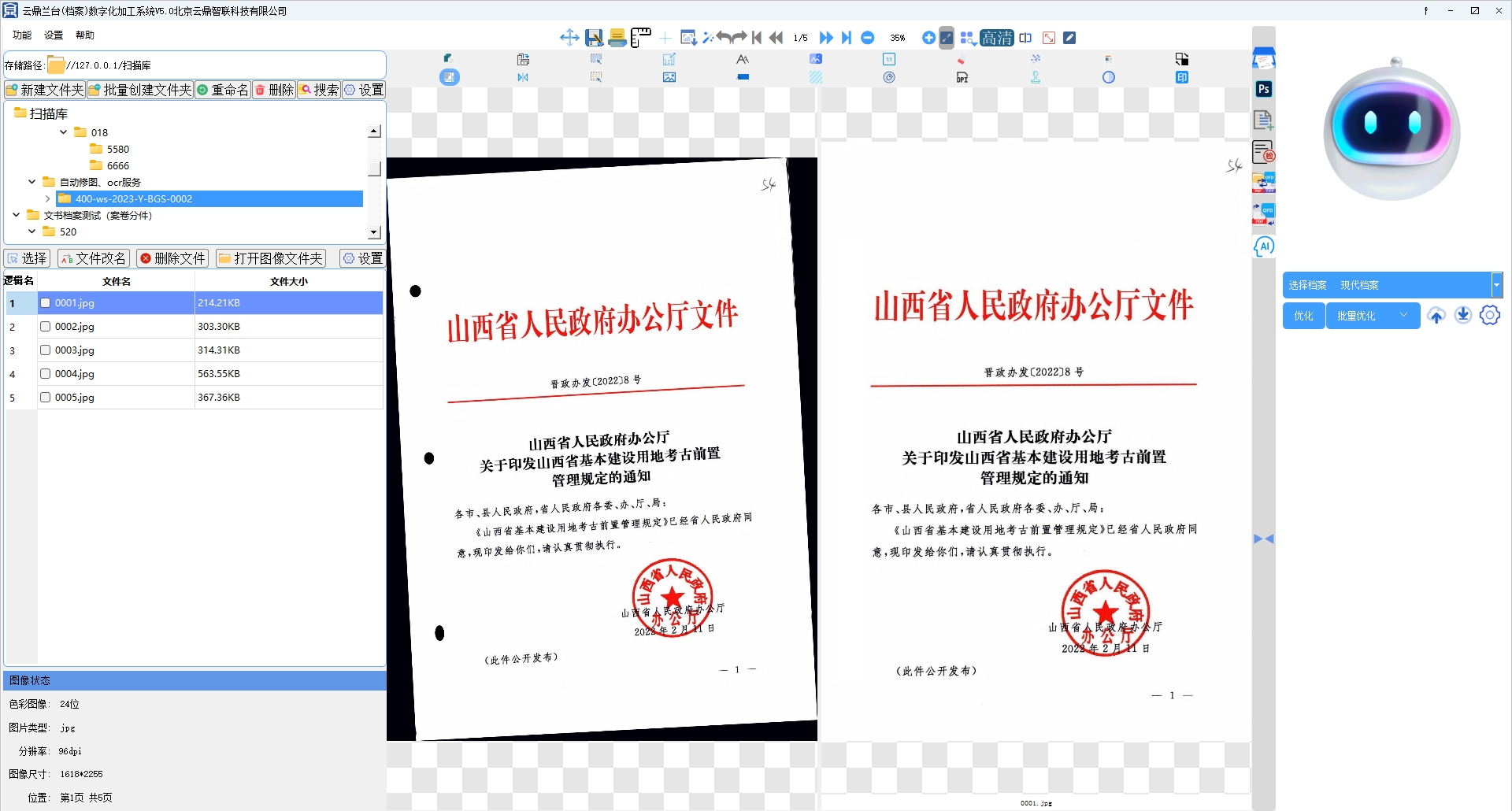Open Photoshop via the Ps sidebar icon
Screen dimensions: 1512x811
coord(1263,90)
